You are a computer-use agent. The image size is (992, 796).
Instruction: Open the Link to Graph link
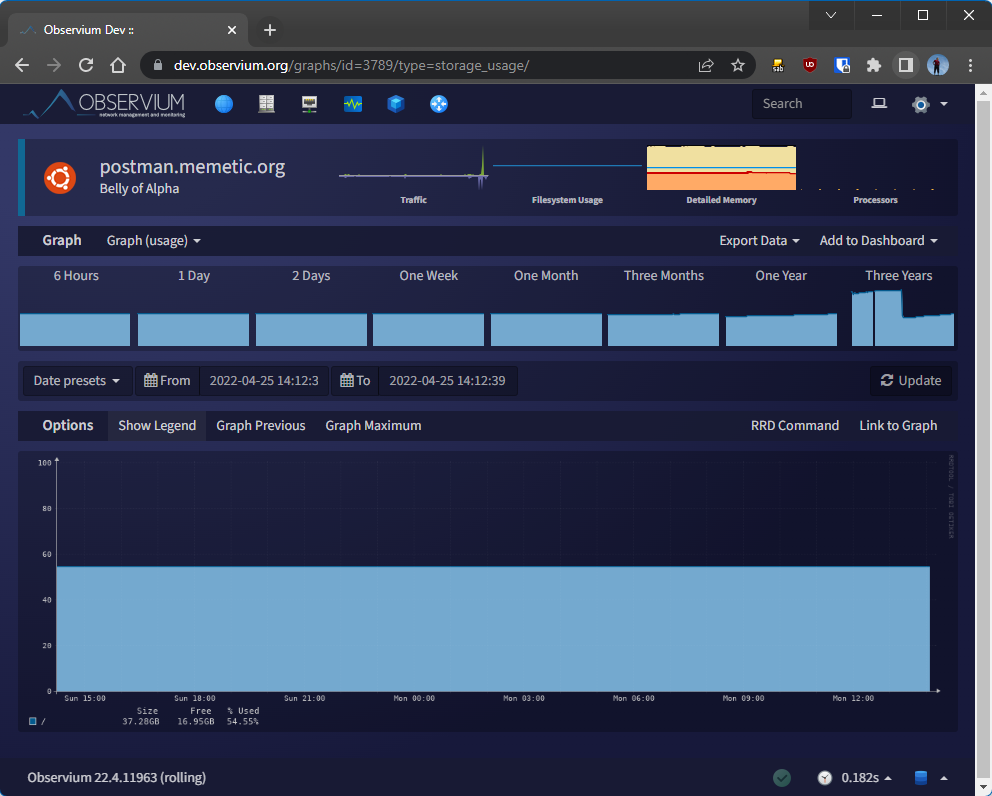tap(898, 425)
